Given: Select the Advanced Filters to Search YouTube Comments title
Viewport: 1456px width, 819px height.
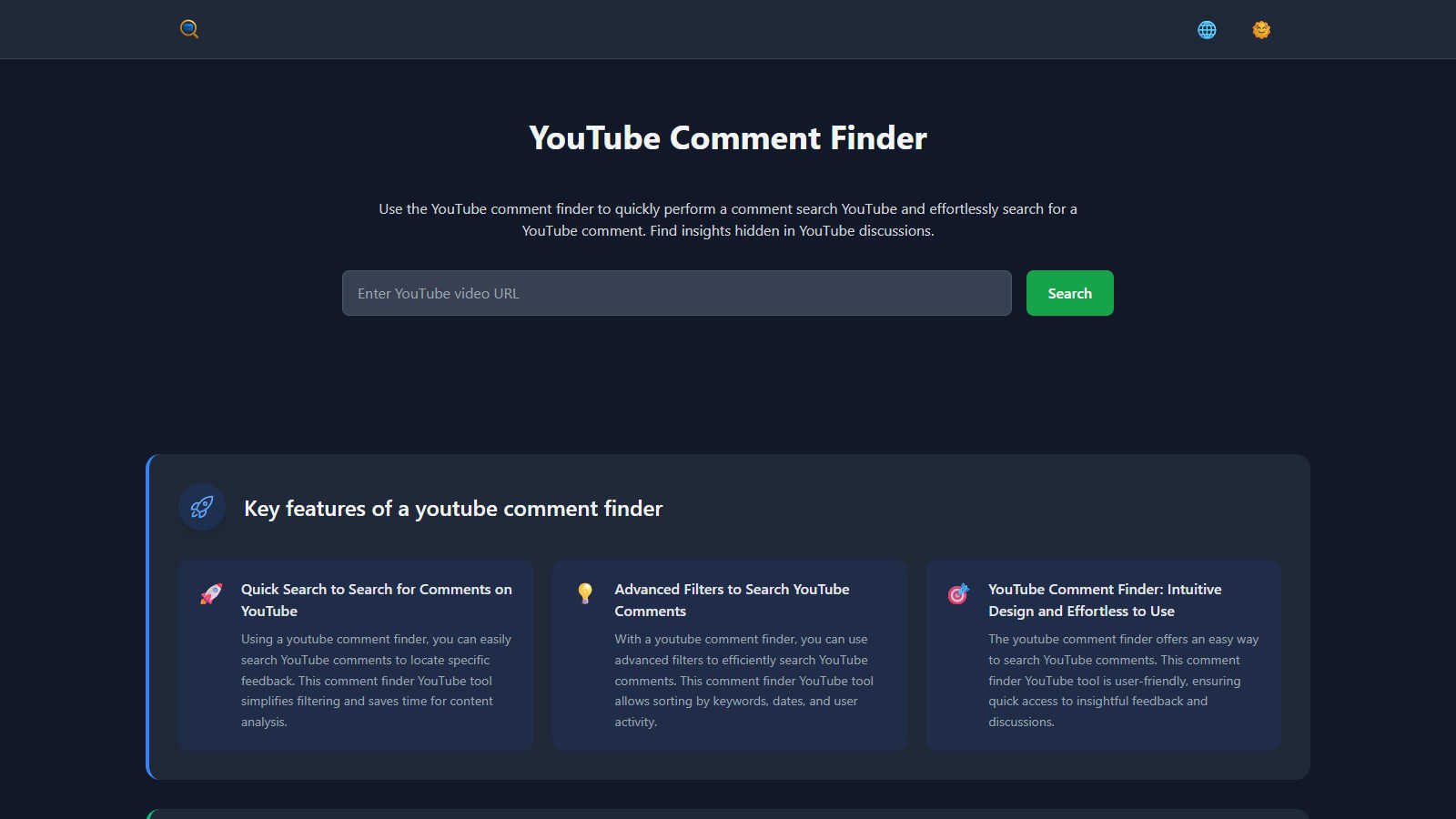Looking at the screenshot, I should coord(732,601).
